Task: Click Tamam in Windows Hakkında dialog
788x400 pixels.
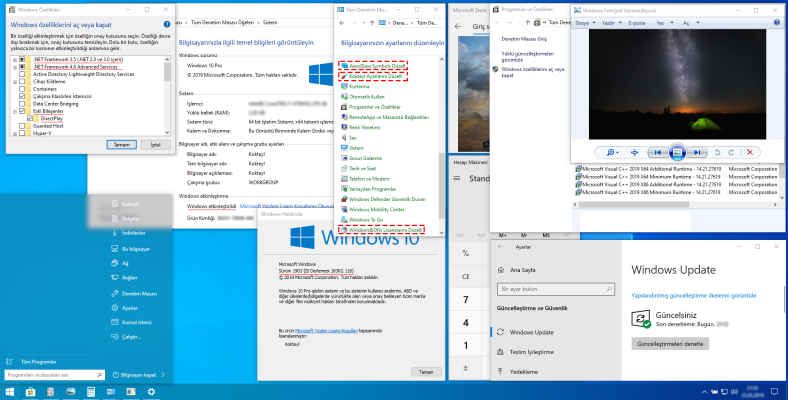Action: click(426, 372)
